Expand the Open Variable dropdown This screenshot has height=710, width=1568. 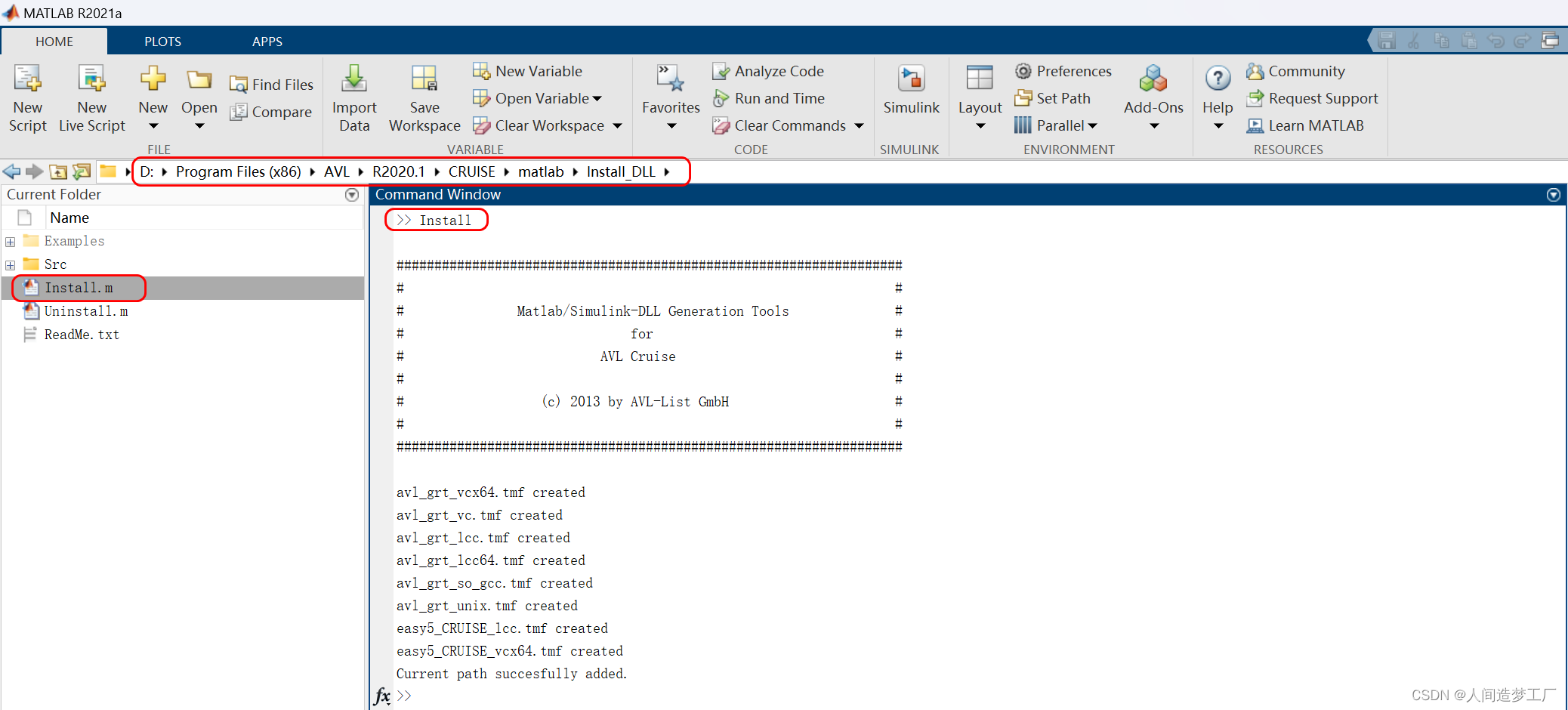click(x=597, y=99)
